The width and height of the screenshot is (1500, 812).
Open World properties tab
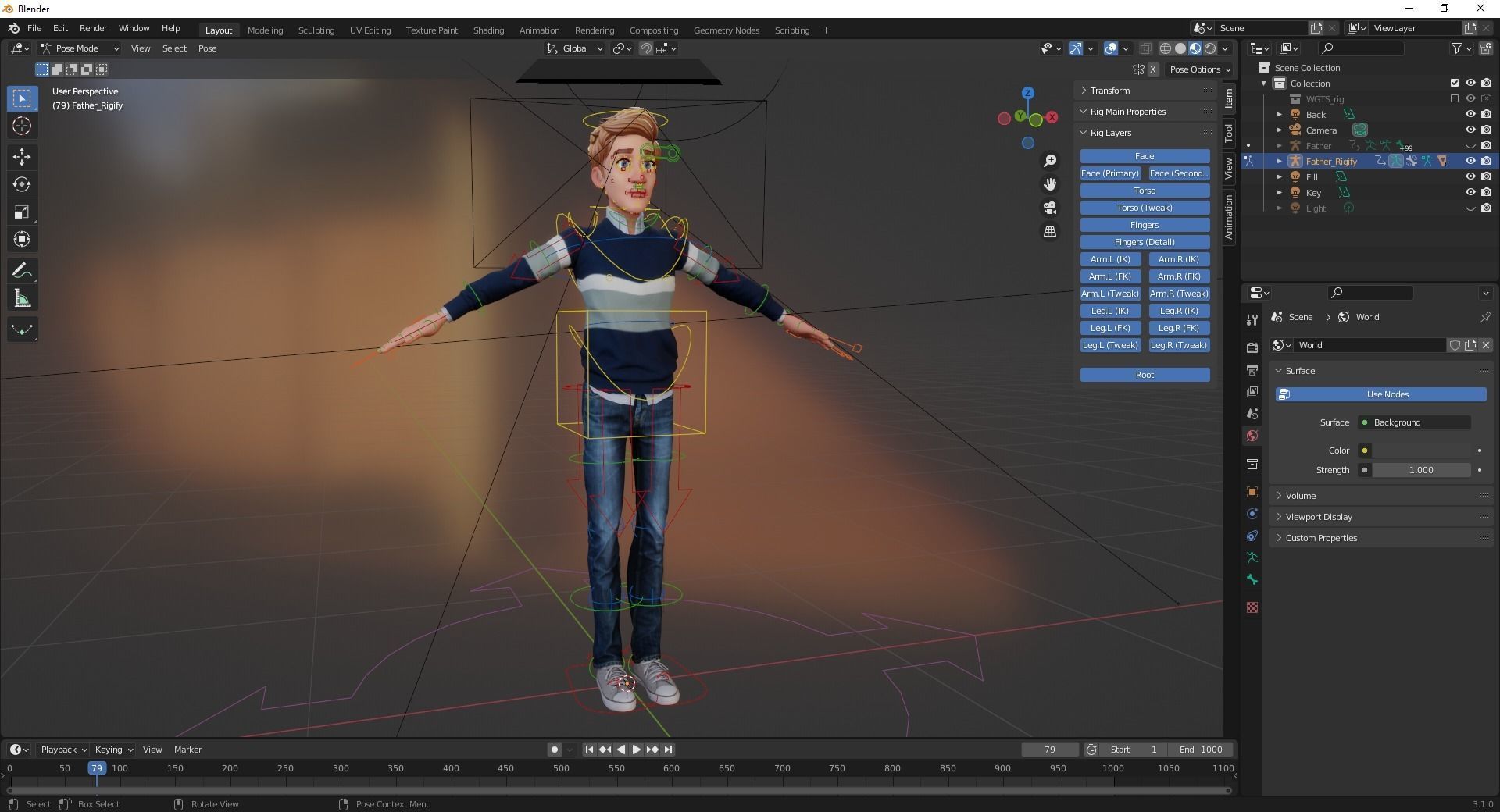(1252, 436)
